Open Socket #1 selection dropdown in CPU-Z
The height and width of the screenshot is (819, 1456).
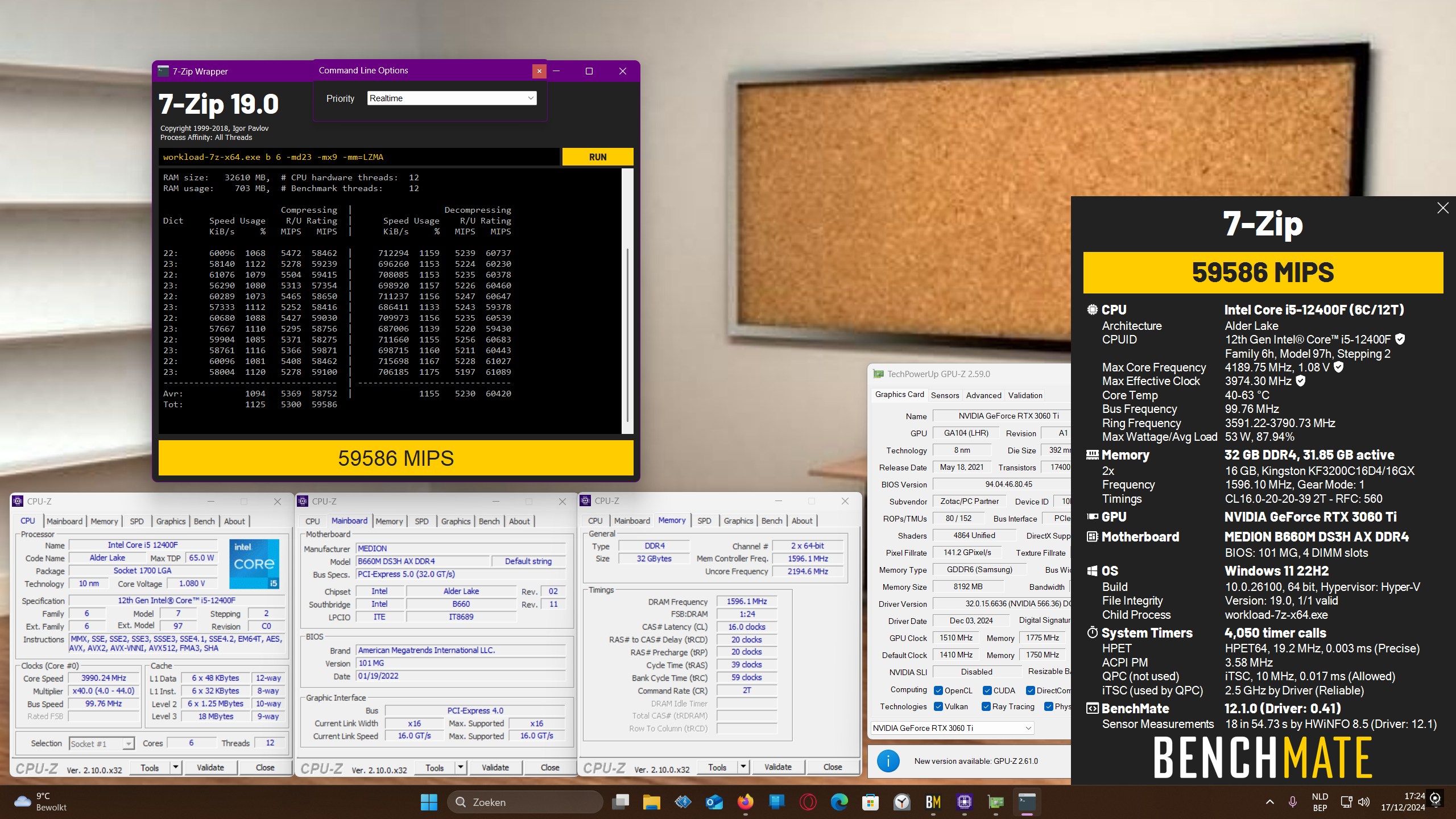click(101, 743)
